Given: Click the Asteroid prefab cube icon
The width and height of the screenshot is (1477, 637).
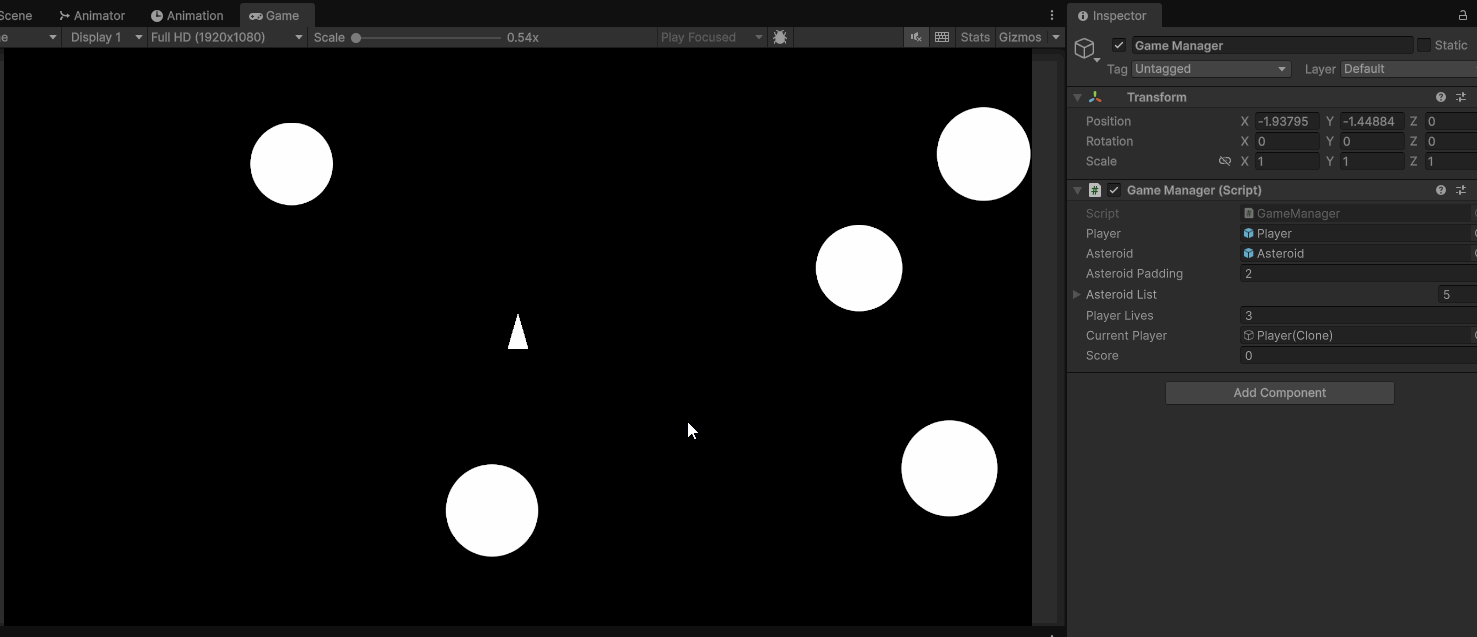Looking at the screenshot, I should tap(1249, 253).
